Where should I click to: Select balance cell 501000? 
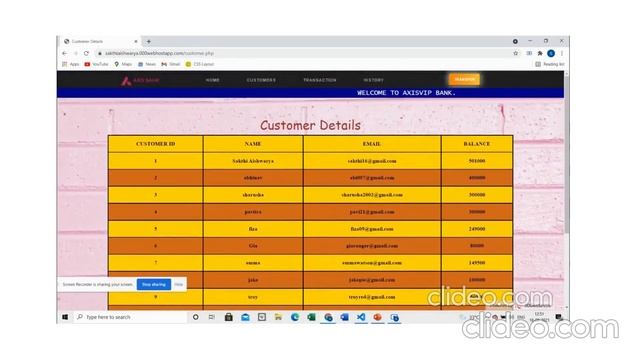[477, 161]
